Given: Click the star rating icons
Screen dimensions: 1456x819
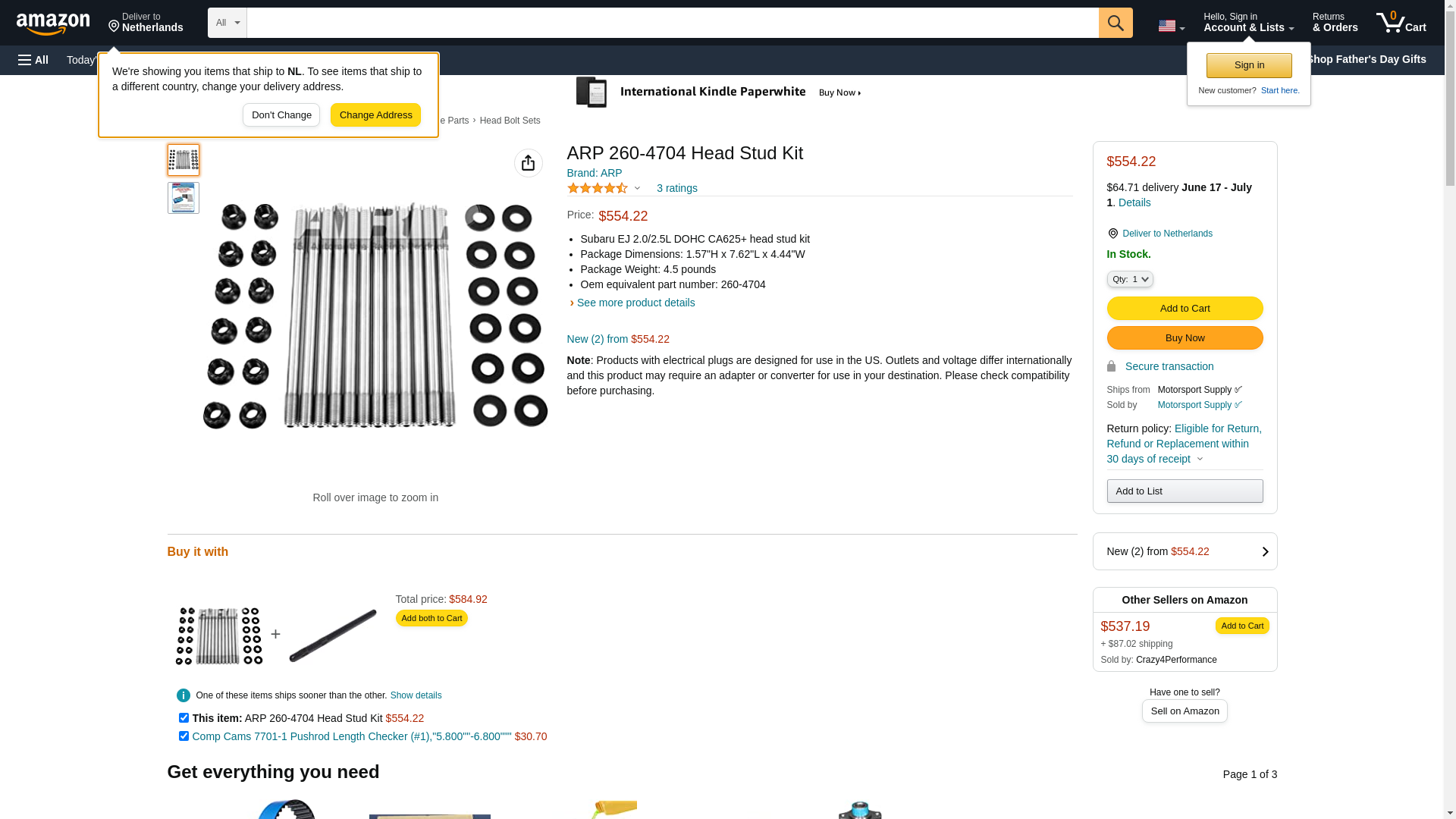Looking at the screenshot, I should point(598,188).
